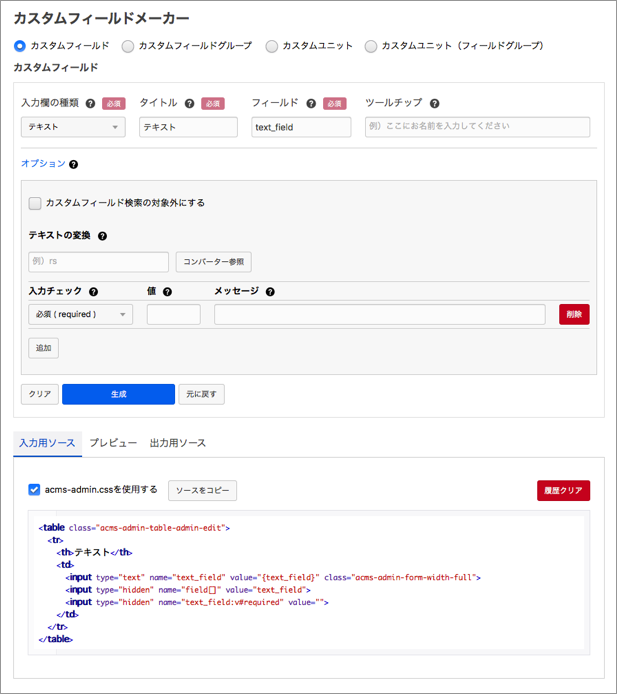This screenshot has width=617, height=694.
Task: Open the 必須 (required) validation dropdown
Action: [x=81, y=314]
